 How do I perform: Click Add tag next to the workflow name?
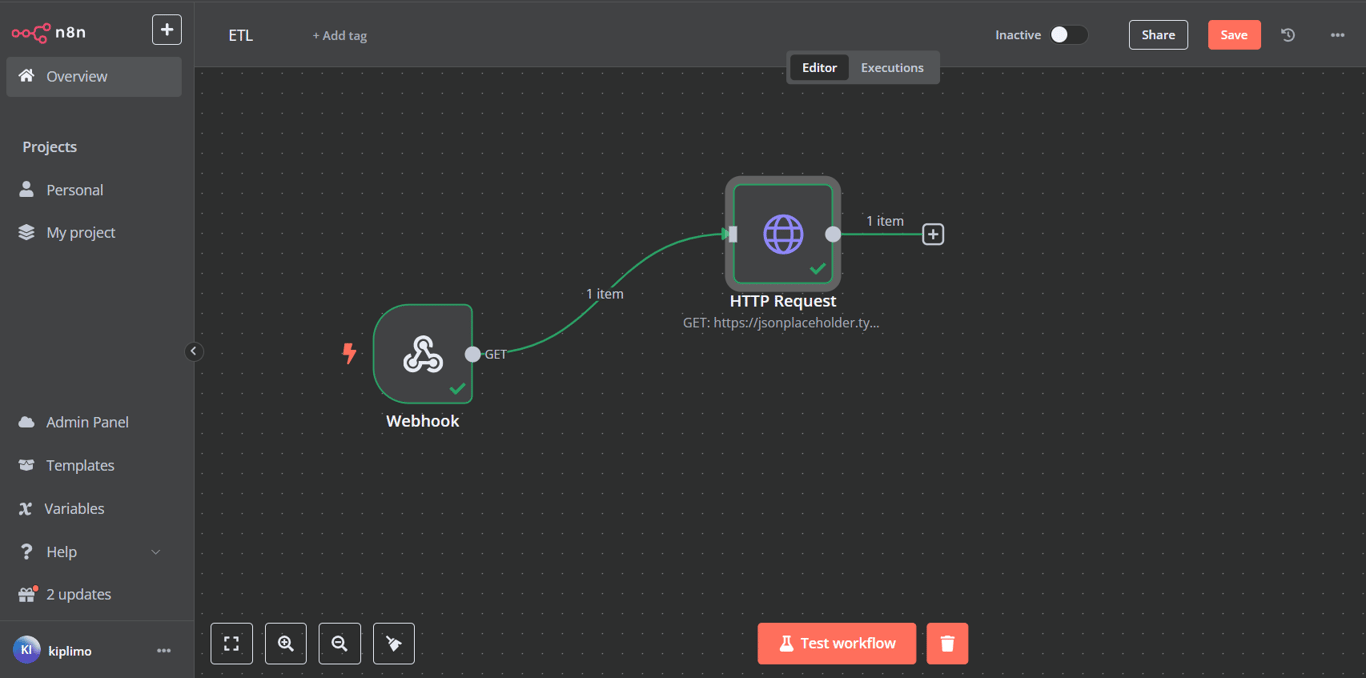click(340, 34)
